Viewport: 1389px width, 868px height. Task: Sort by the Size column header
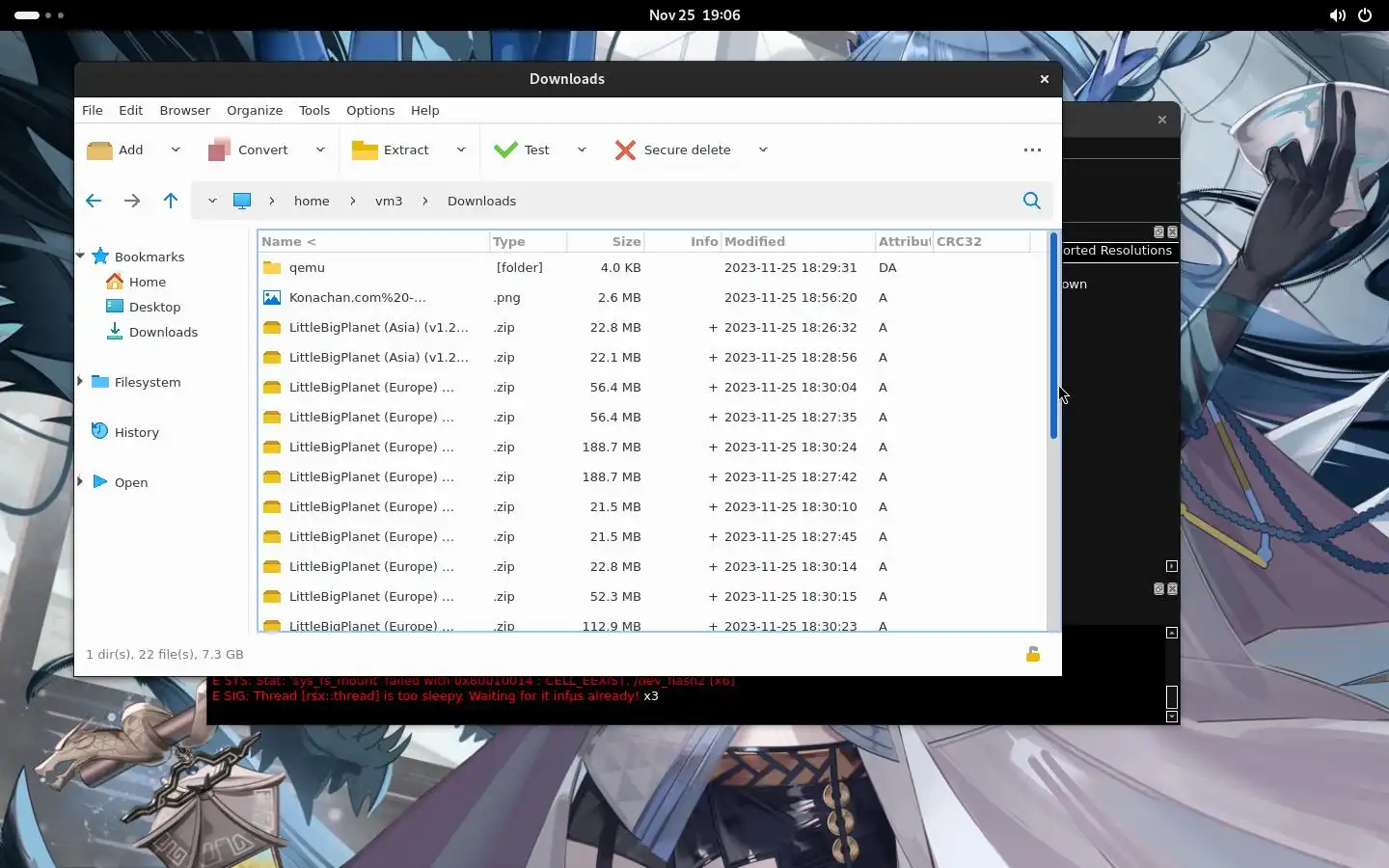606,241
